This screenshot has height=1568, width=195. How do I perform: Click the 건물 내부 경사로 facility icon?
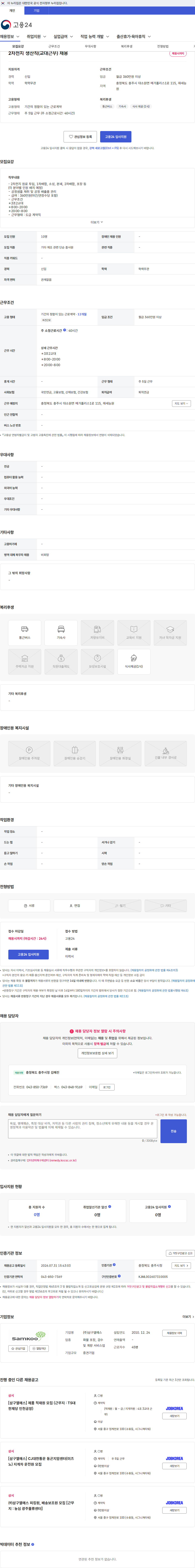point(166,754)
